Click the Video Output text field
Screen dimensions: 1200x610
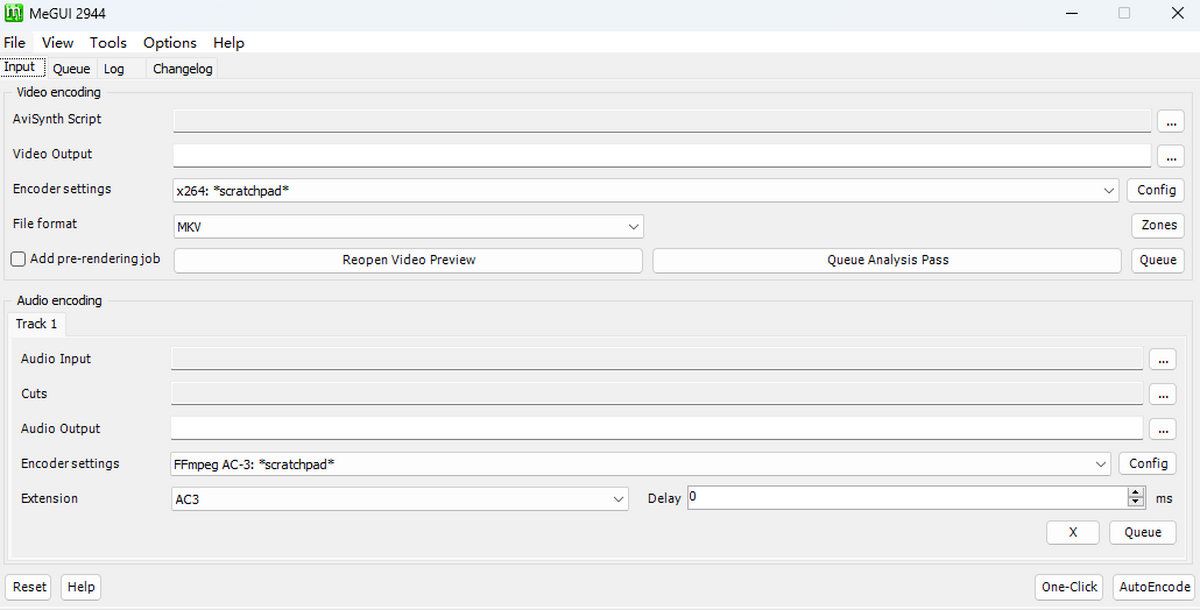click(662, 155)
